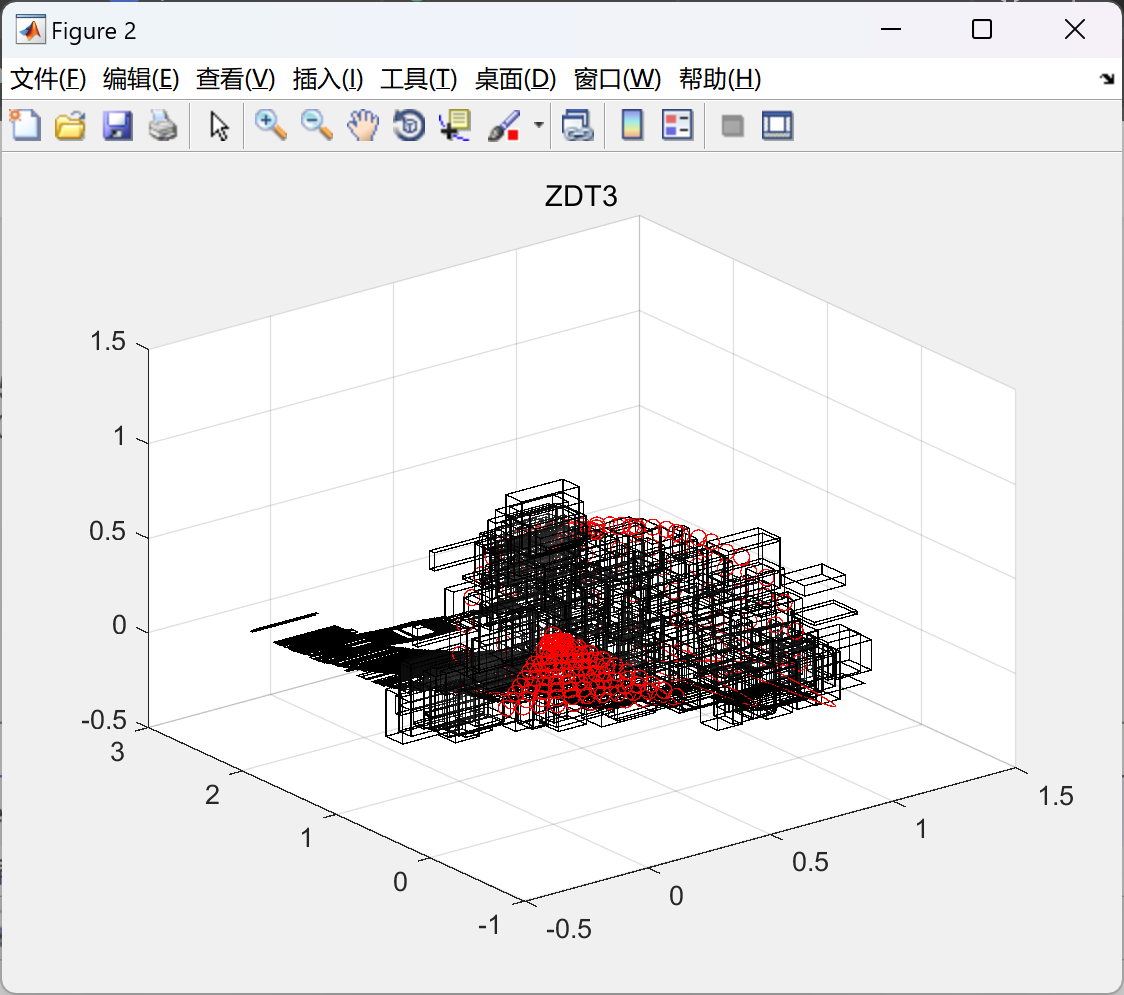
Task: Activate the Zoom In magnifier tool
Action: pyautogui.click(x=270, y=125)
